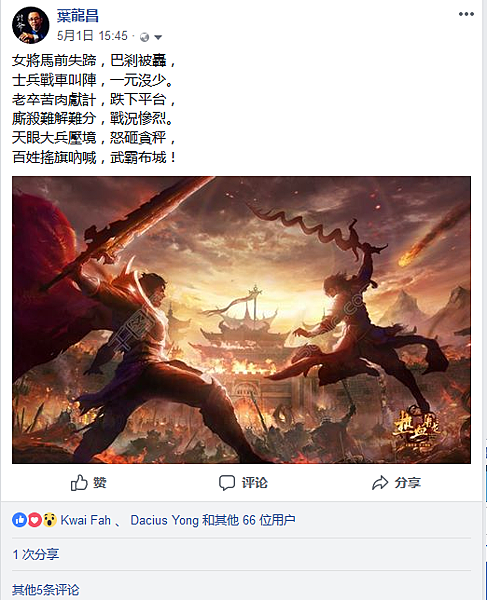
Task: Click the Wow face reaction icon
Action: [x=49, y=520]
